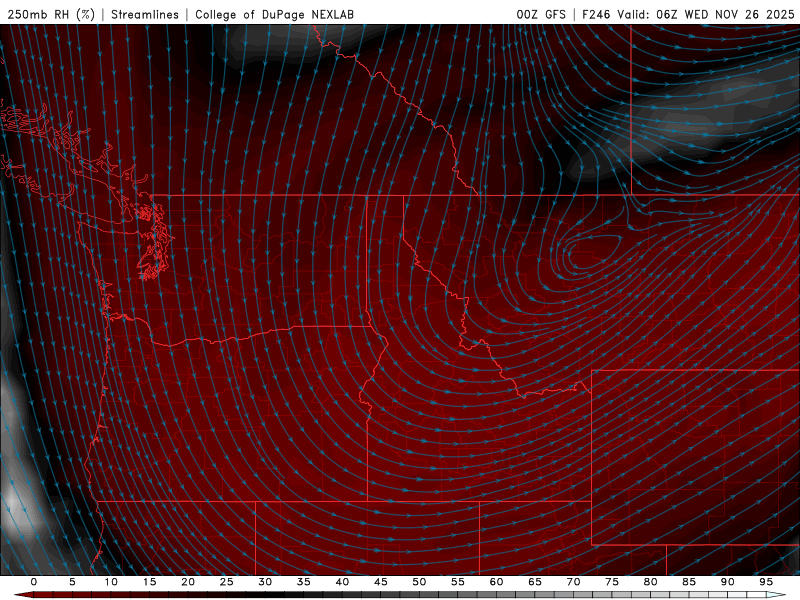Click the "Valid: 06Z WED NOV 26 2025" text

pos(706,14)
